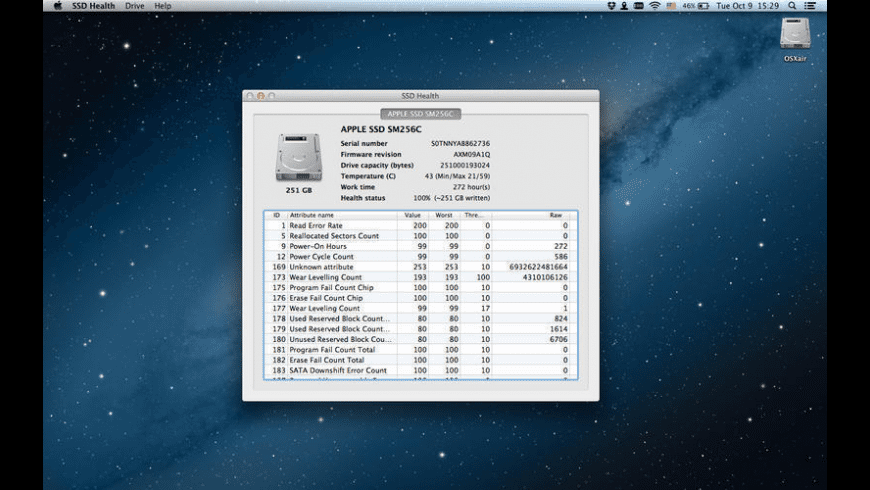Screen dimensions: 870x490
Task: Click the raw value 6706
Action: coord(559,340)
